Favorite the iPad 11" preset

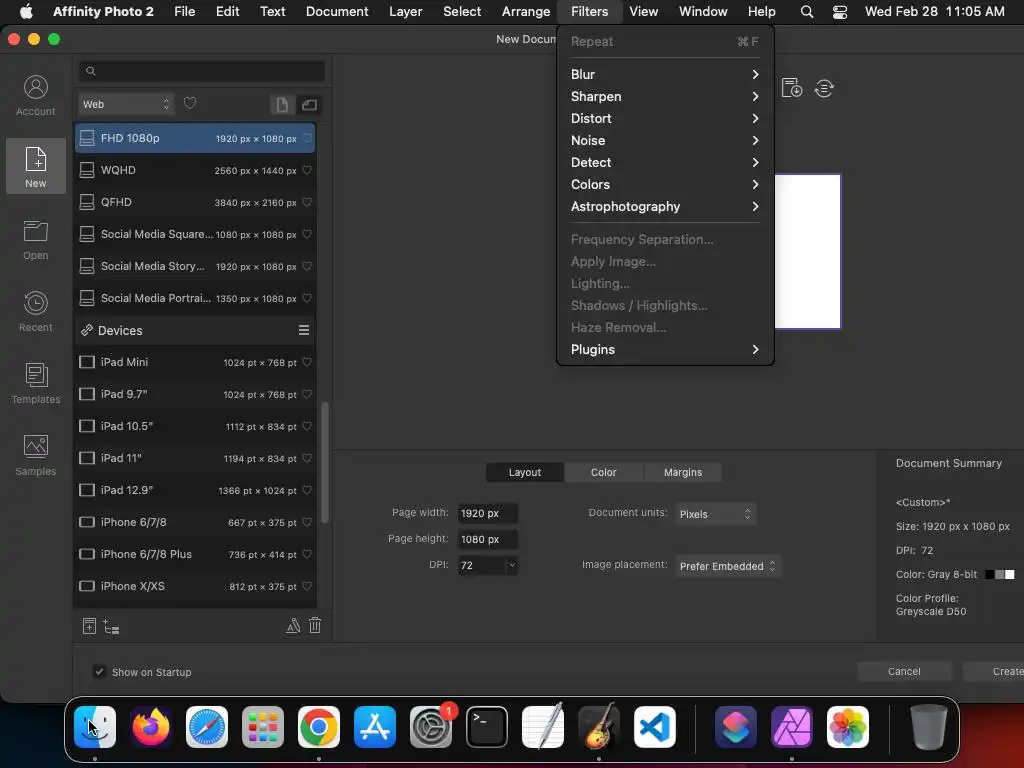[x=307, y=458]
